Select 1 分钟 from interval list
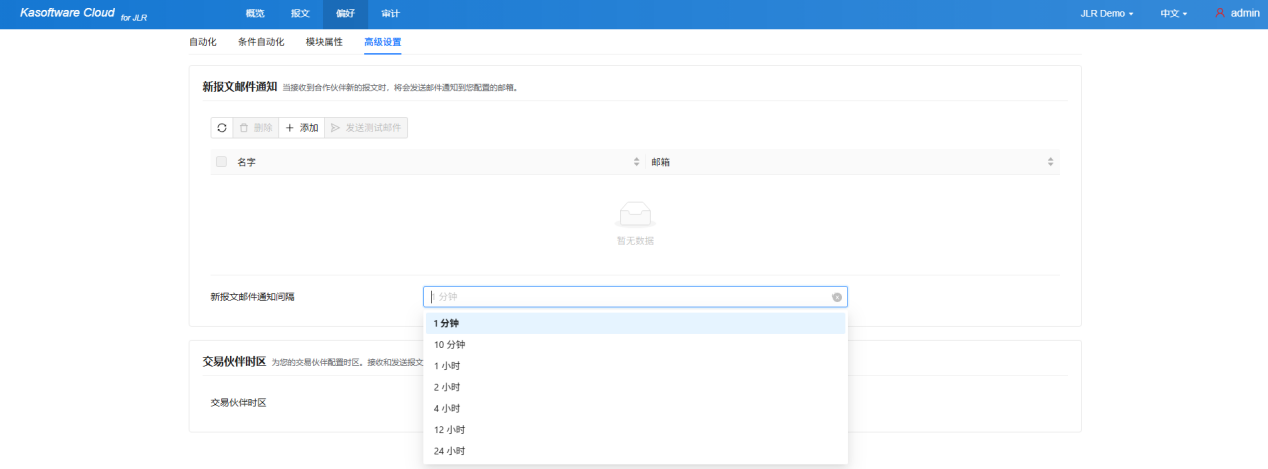1268x469 pixels. pyautogui.click(x=446, y=323)
